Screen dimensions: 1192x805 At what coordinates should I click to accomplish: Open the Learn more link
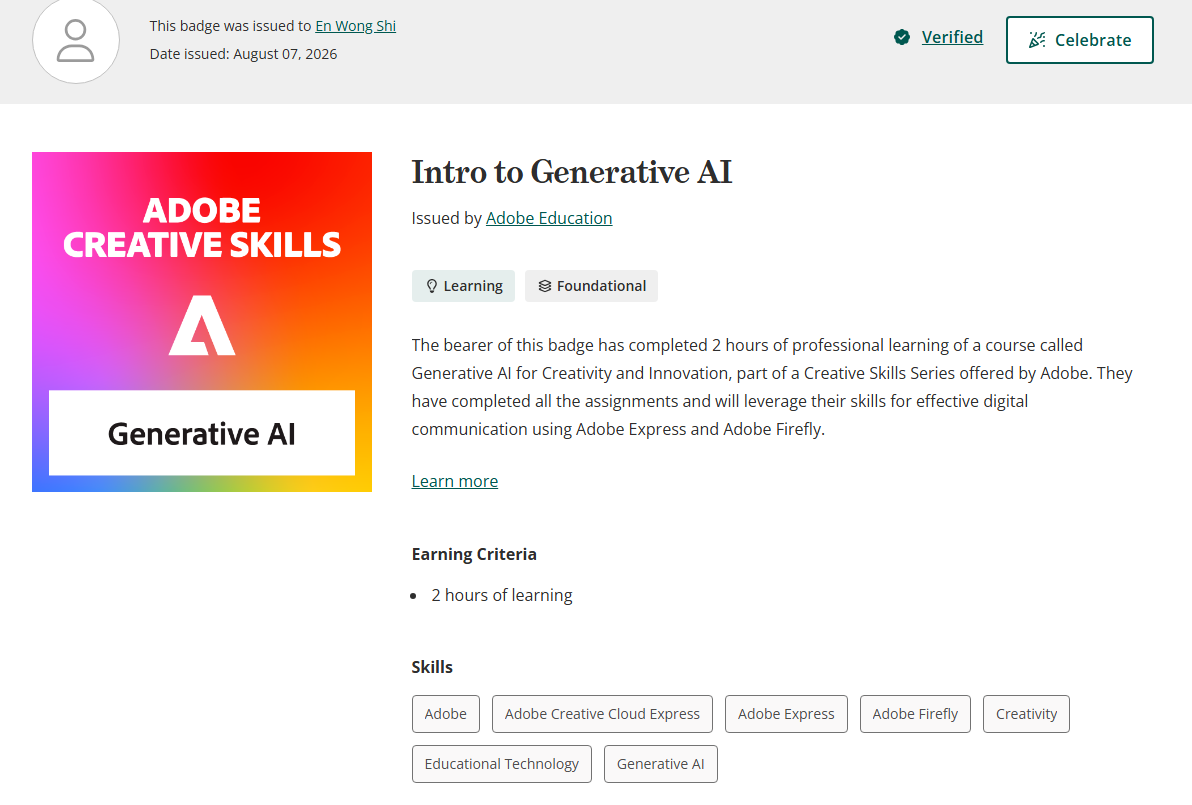[x=455, y=481]
